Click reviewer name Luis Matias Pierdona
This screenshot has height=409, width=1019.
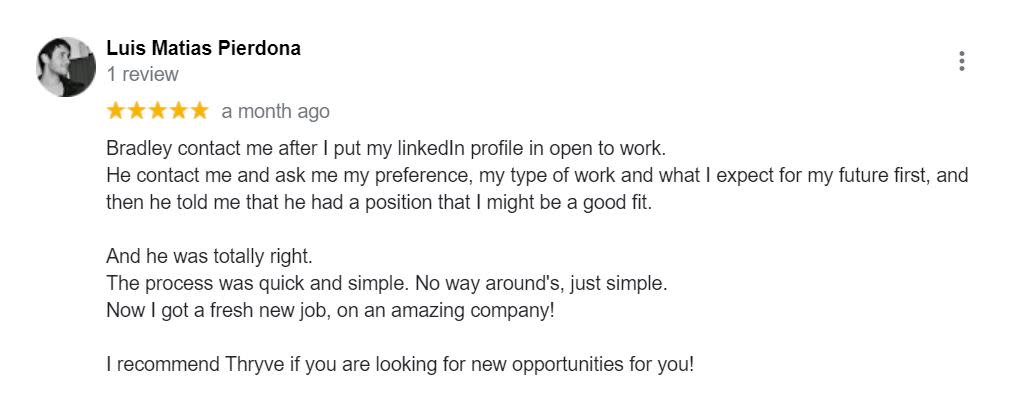pos(203,48)
